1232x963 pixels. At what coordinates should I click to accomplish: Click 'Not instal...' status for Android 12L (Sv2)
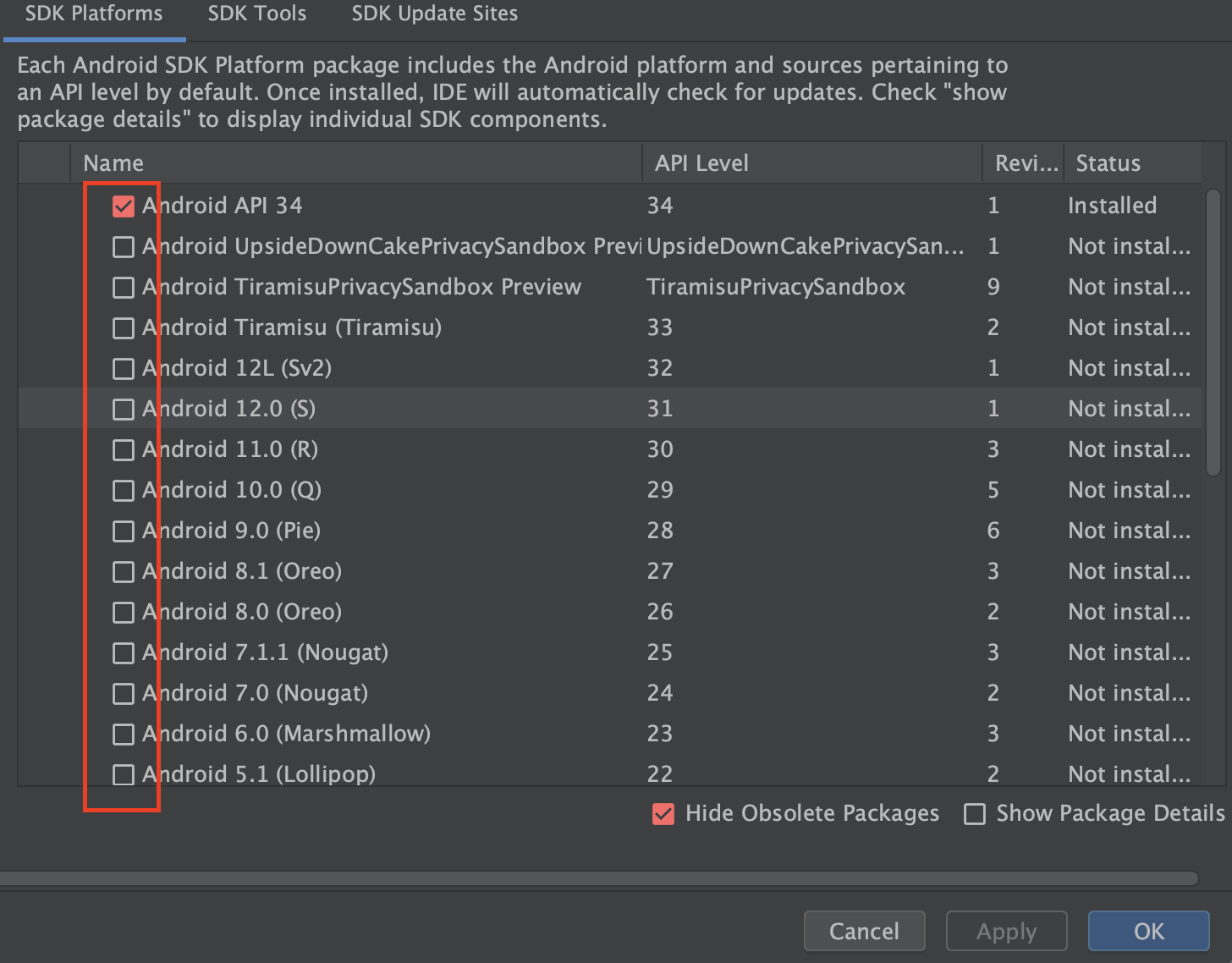click(x=1129, y=368)
